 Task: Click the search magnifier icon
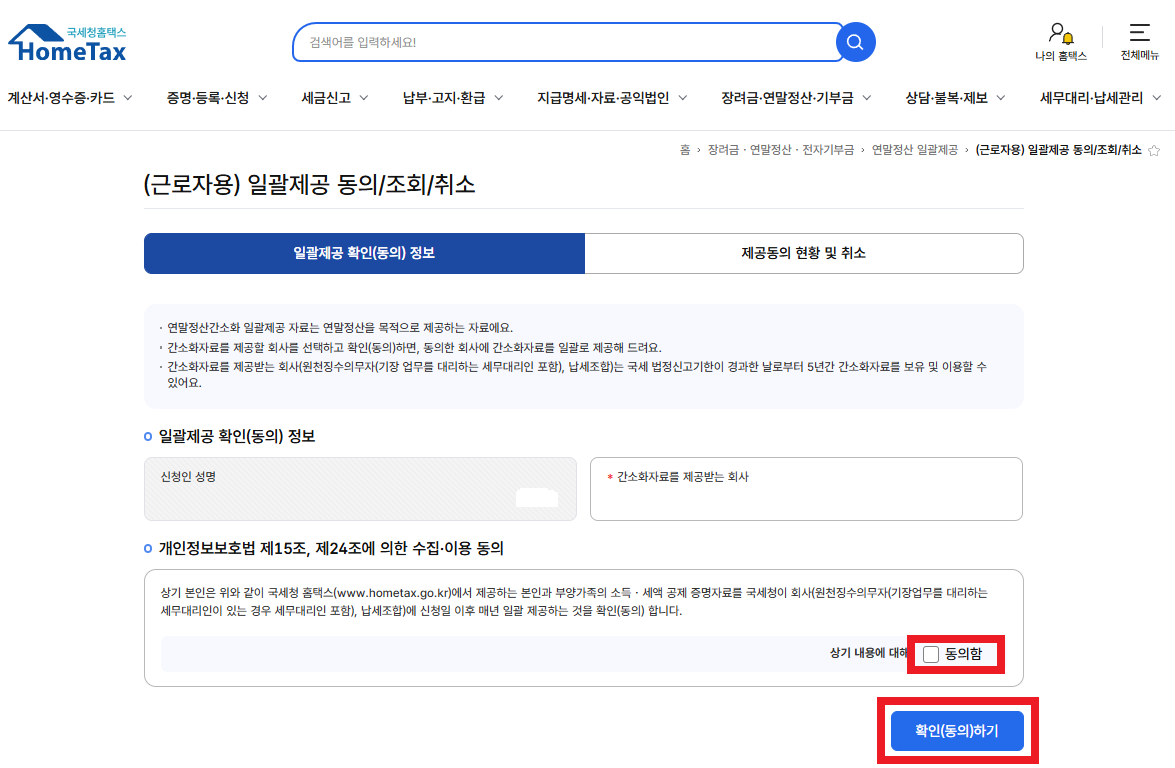pyautogui.click(x=855, y=41)
